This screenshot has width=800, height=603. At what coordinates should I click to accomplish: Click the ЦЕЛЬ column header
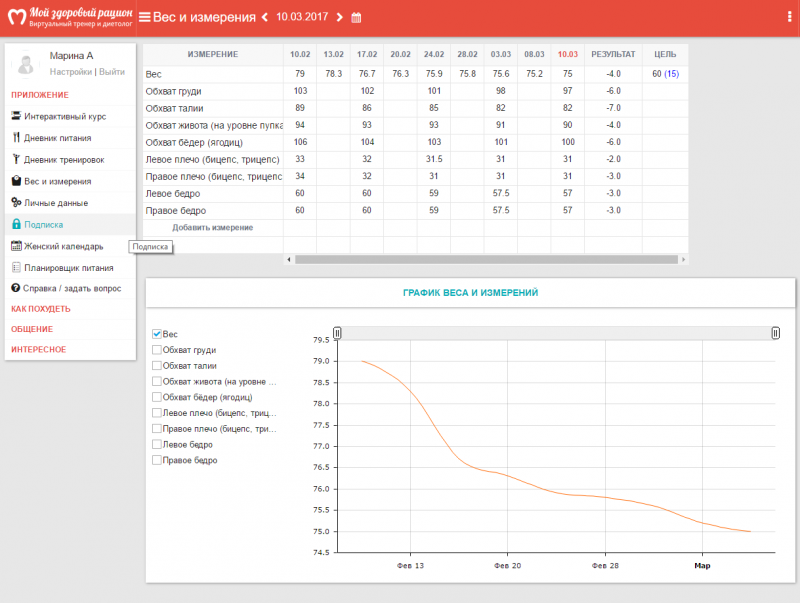point(665,54)
